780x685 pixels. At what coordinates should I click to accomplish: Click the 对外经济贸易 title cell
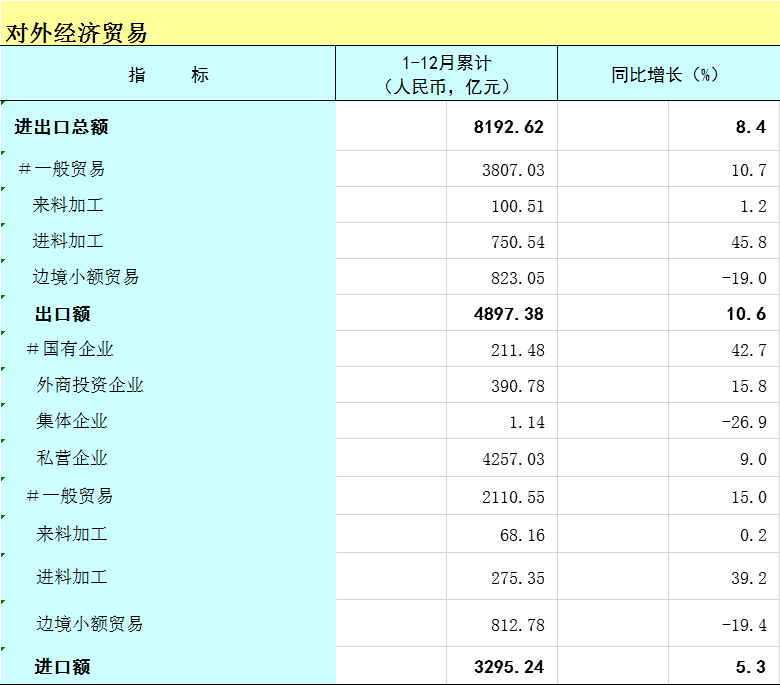pos(77,32)
